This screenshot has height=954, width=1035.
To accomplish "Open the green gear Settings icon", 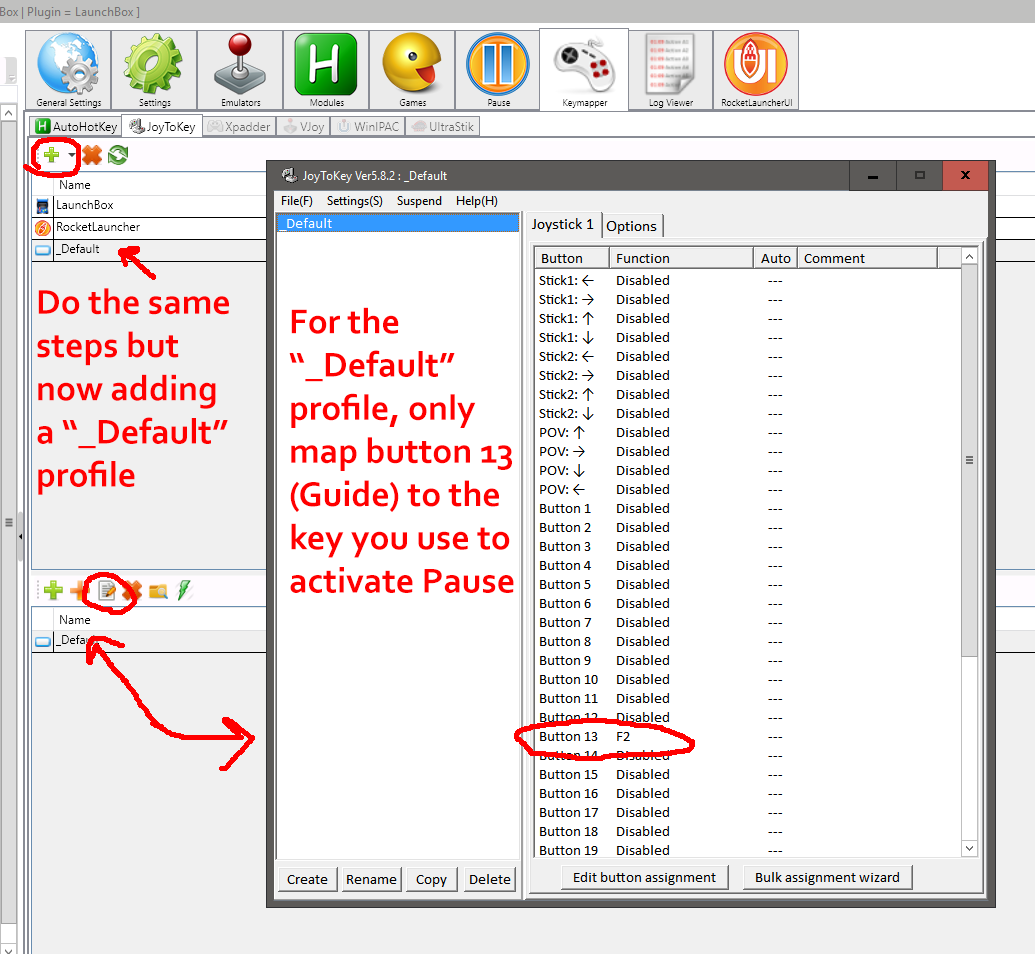I will [x=154, y=70].
